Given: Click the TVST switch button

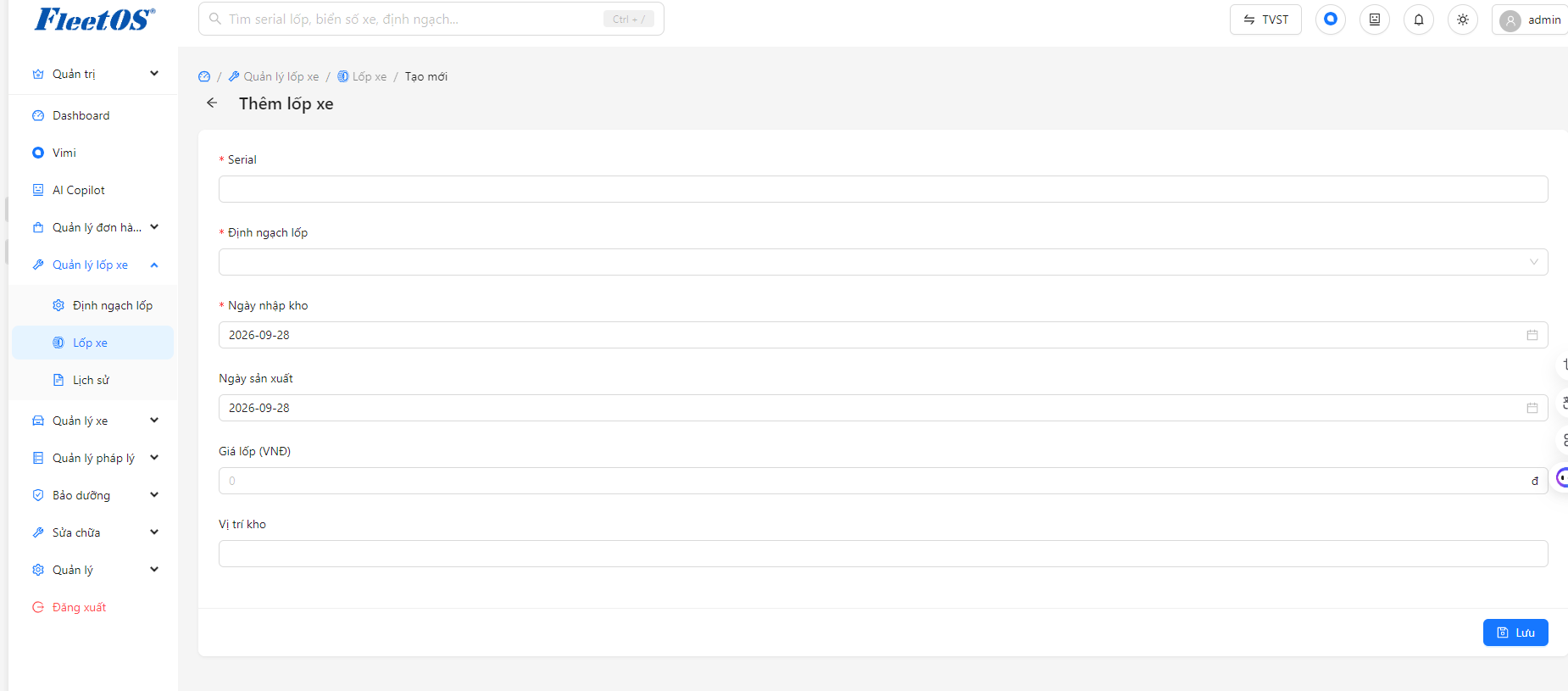Looking at the screenshot, I should pyautogui.click(x=1265, y=20).
